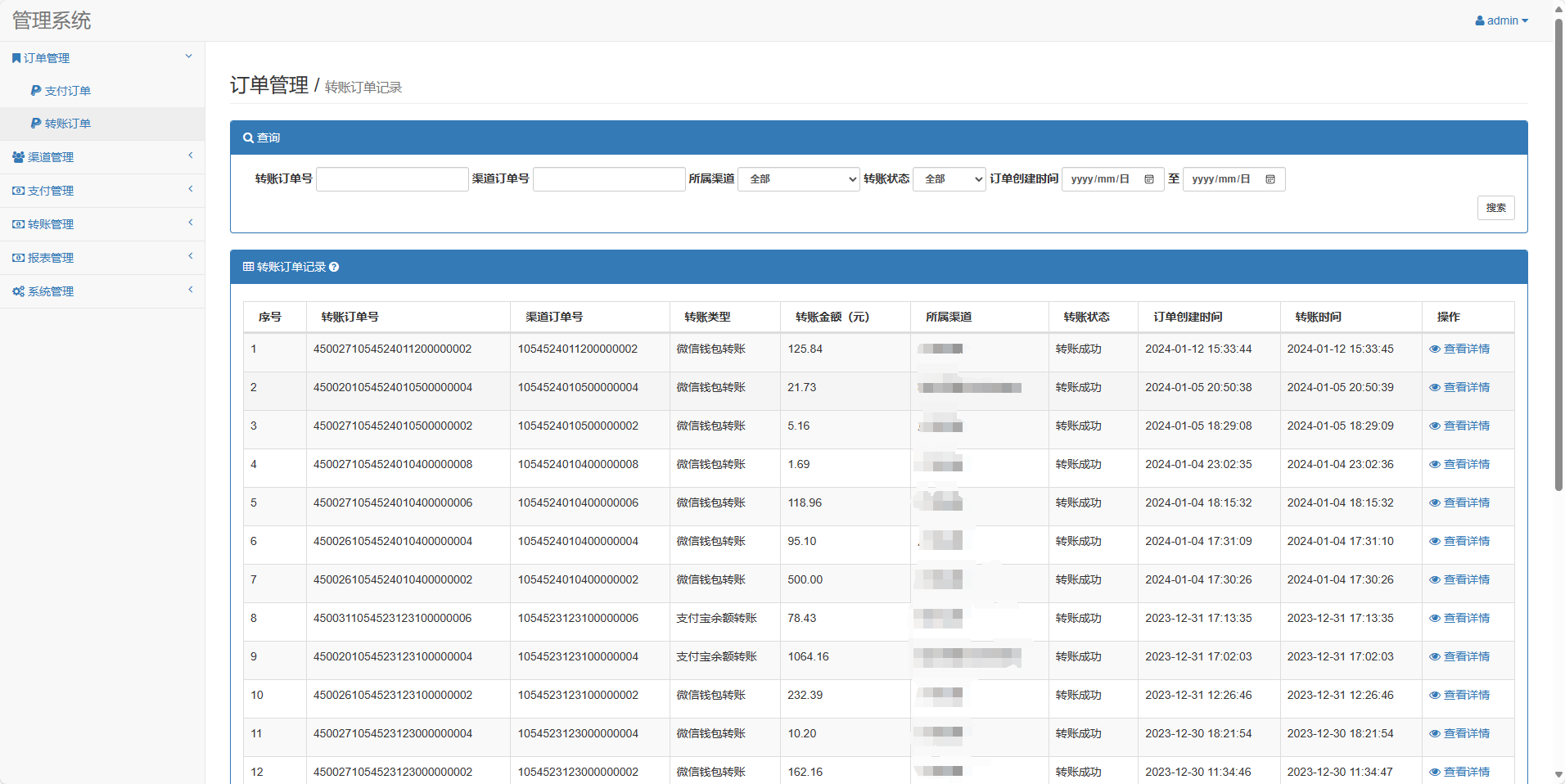Click the table icon in 转账订单记录 header
This screenshot has height=784, width=1565.
tap(248, 267)
